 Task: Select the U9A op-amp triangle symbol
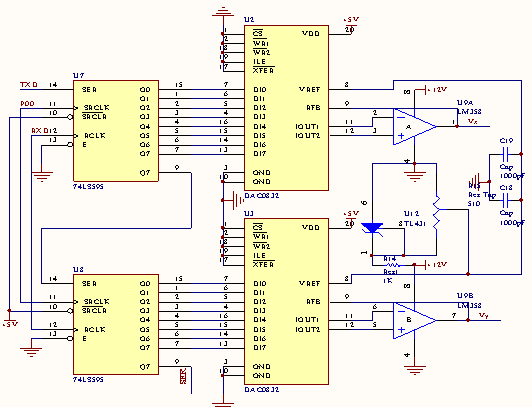click(415, 127)
